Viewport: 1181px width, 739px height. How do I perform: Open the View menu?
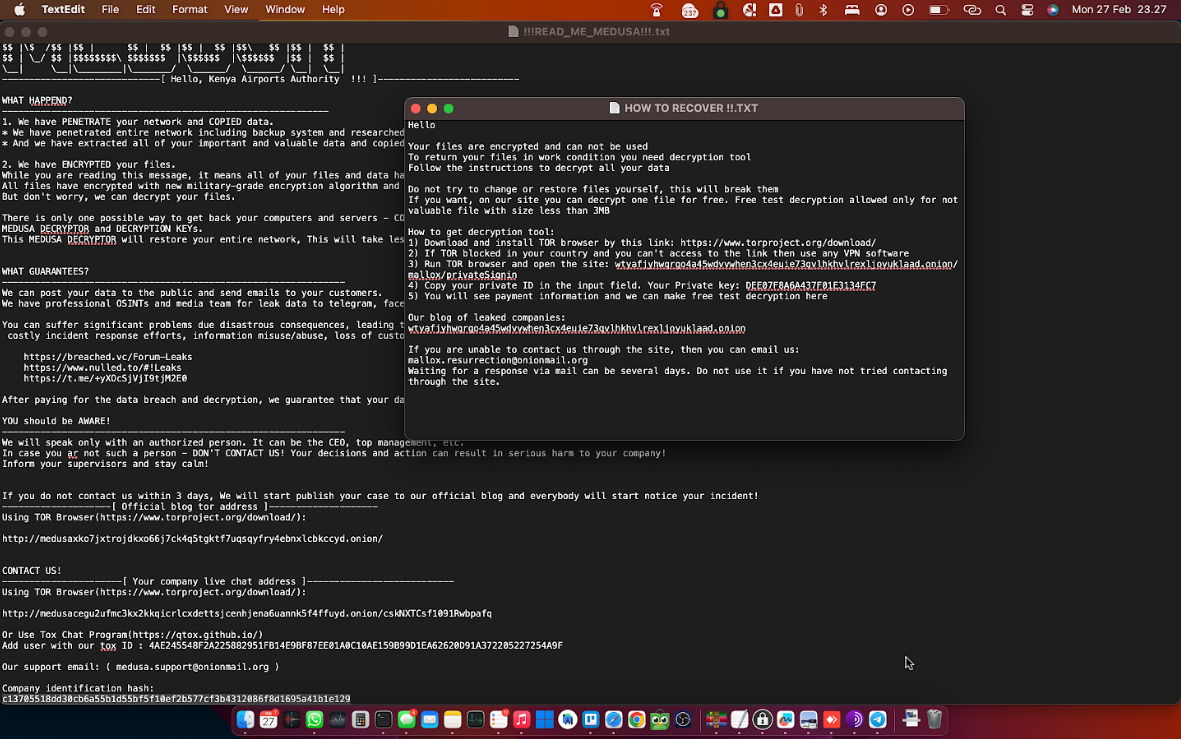click(x=236, y=9)
